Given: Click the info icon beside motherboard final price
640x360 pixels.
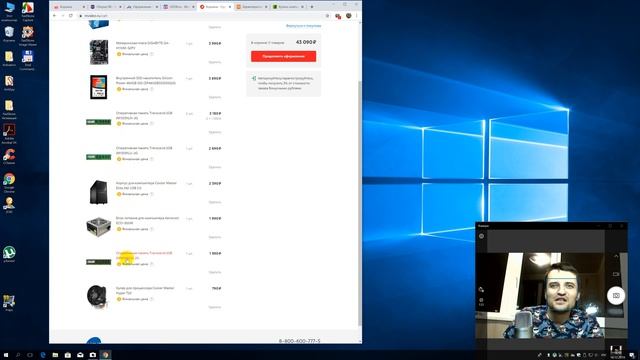Looking at the screenshot, I should point(151,54).
